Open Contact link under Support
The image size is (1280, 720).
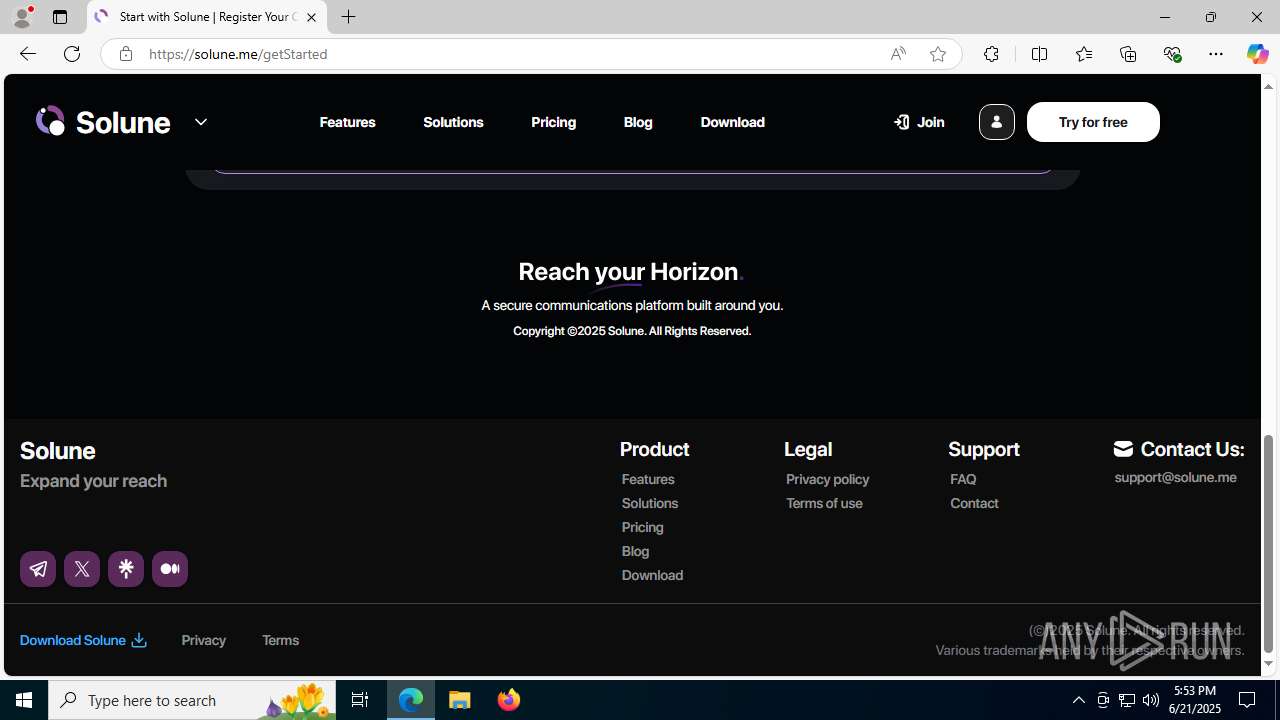[975, 503]
